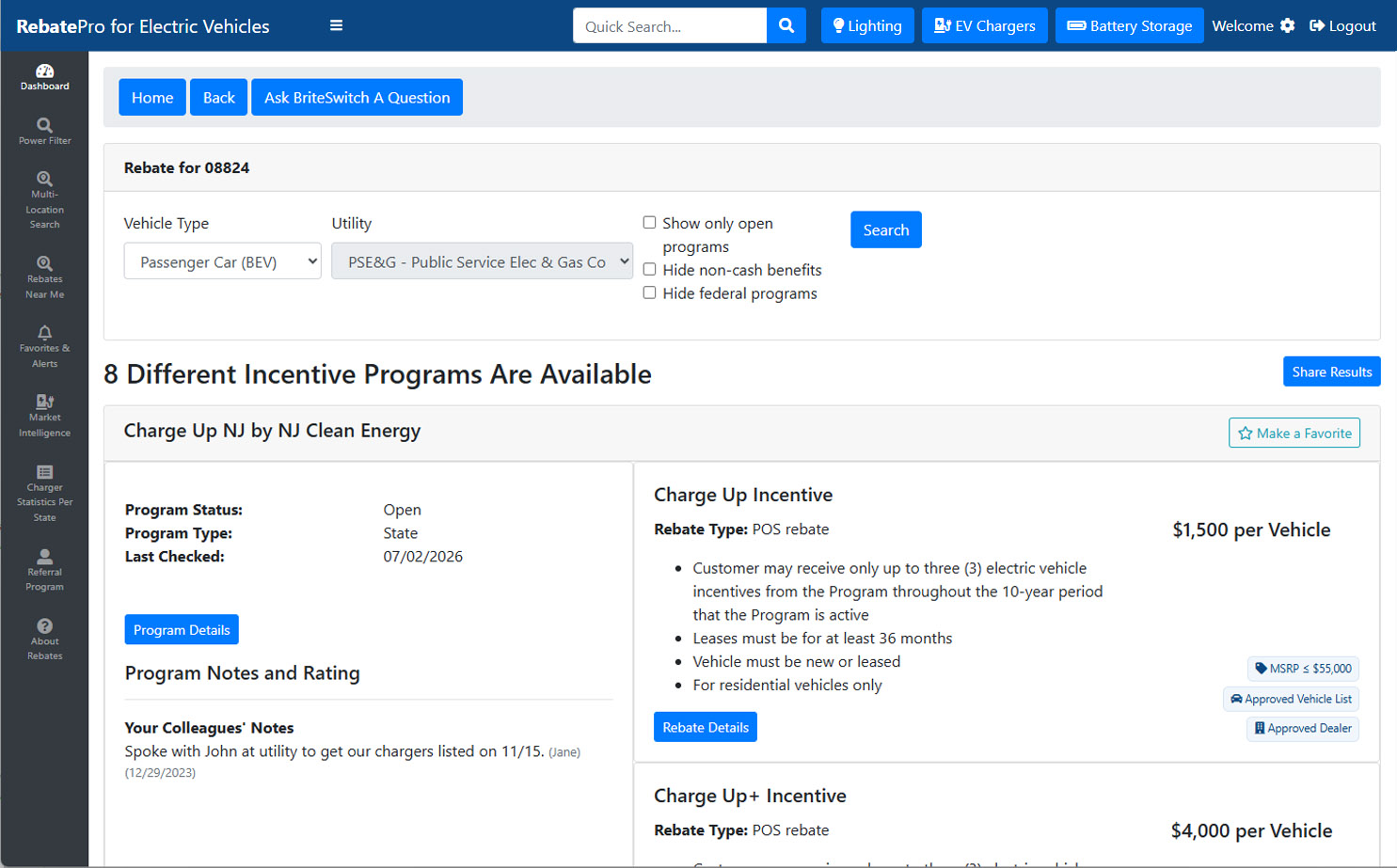Open Referral Program sidebar item
The width and height of the screenshot is (1397, 868).
point(44,571)
